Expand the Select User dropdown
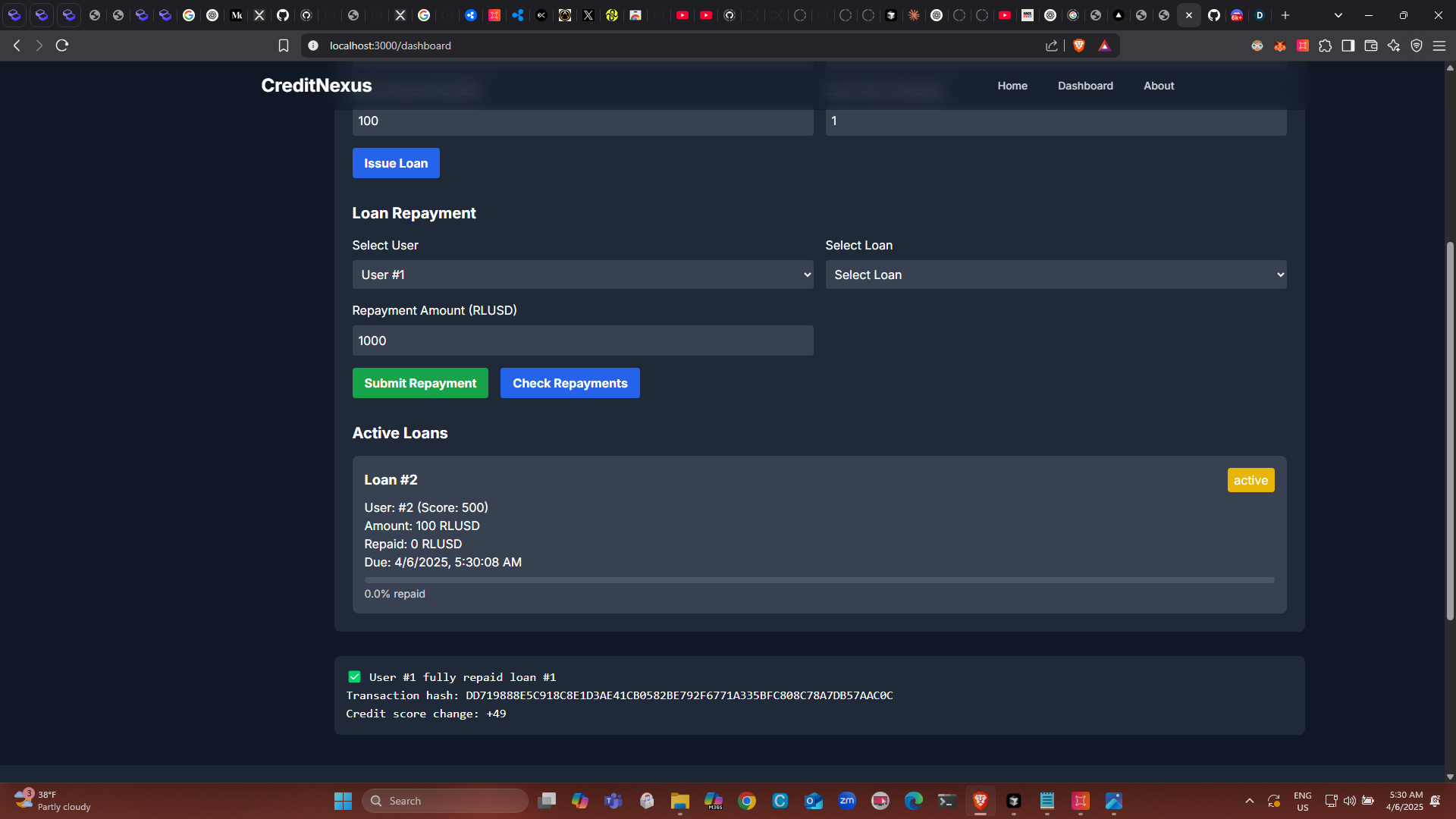 [582, 275]
